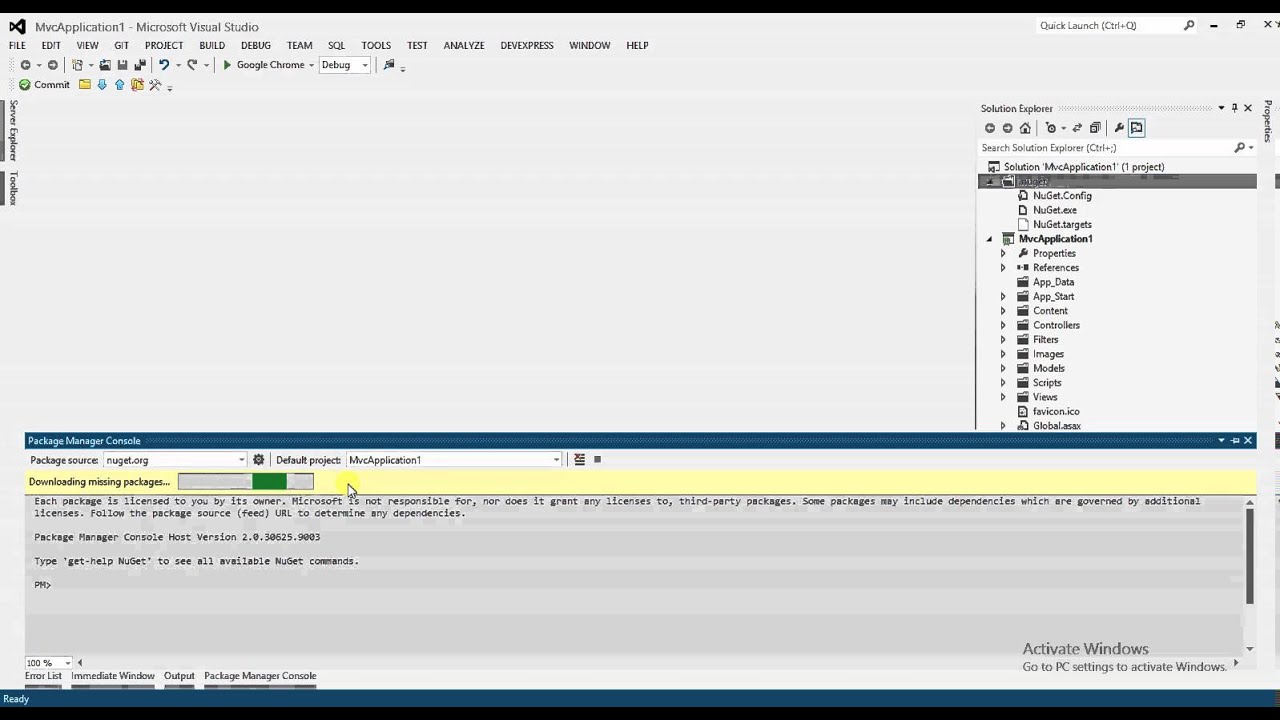Viewport: 1280px width, 720px height.
Task: Open the Server Explorer side tab
Action: point(12,130)
